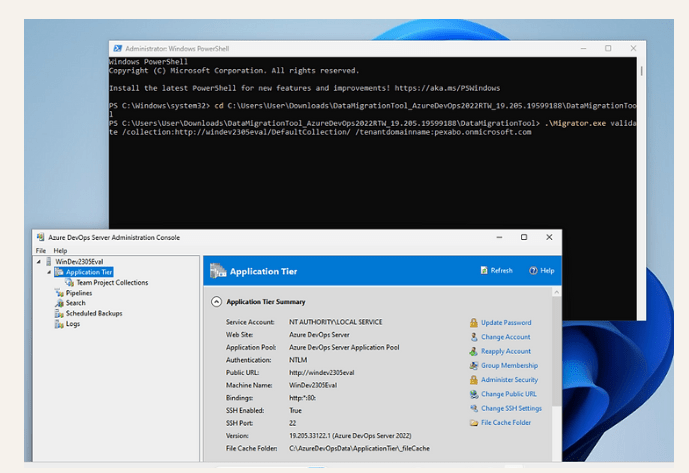Collapse the Application Tier tree node arrow
The image size is (689, 473).
49,273
